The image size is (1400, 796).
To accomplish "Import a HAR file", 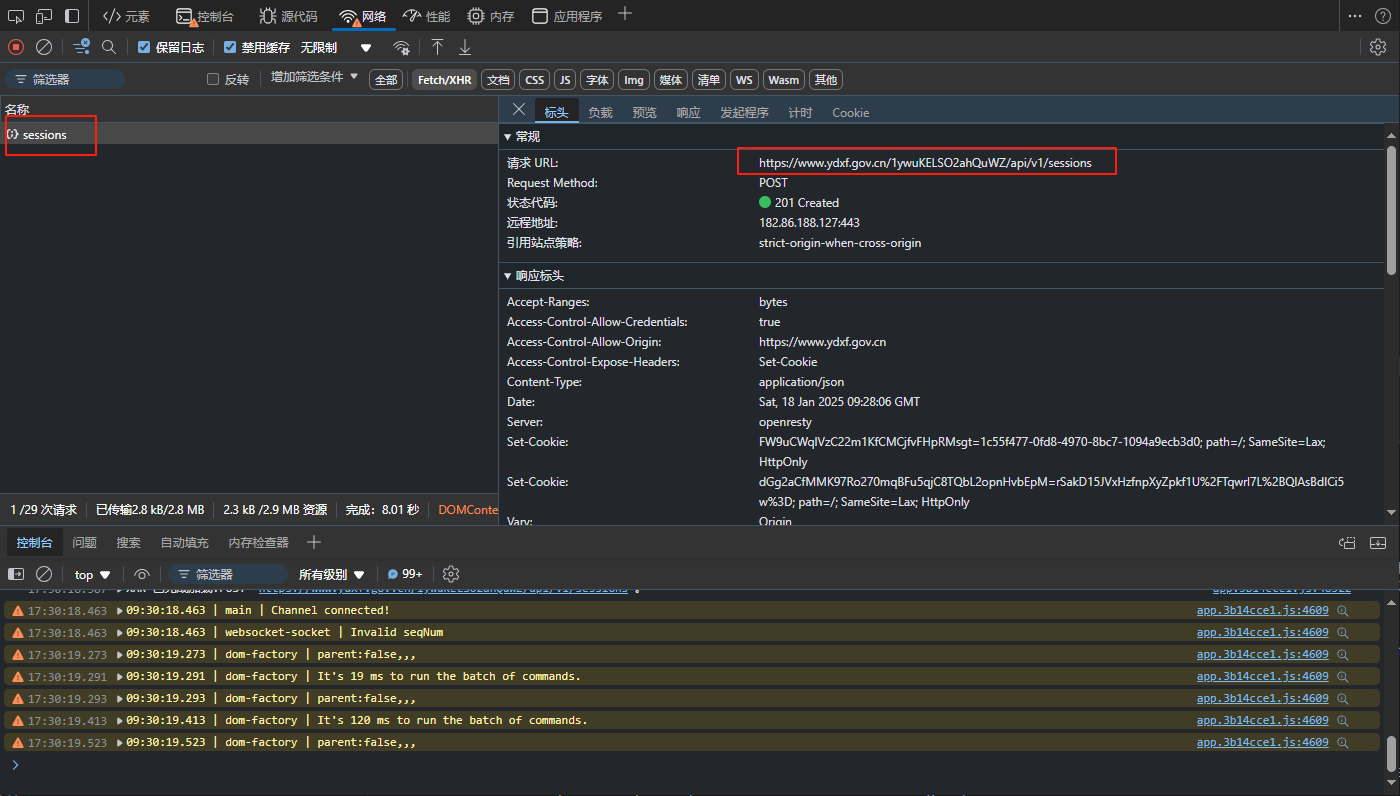I will pyautogui.click(x=437, y=47).
